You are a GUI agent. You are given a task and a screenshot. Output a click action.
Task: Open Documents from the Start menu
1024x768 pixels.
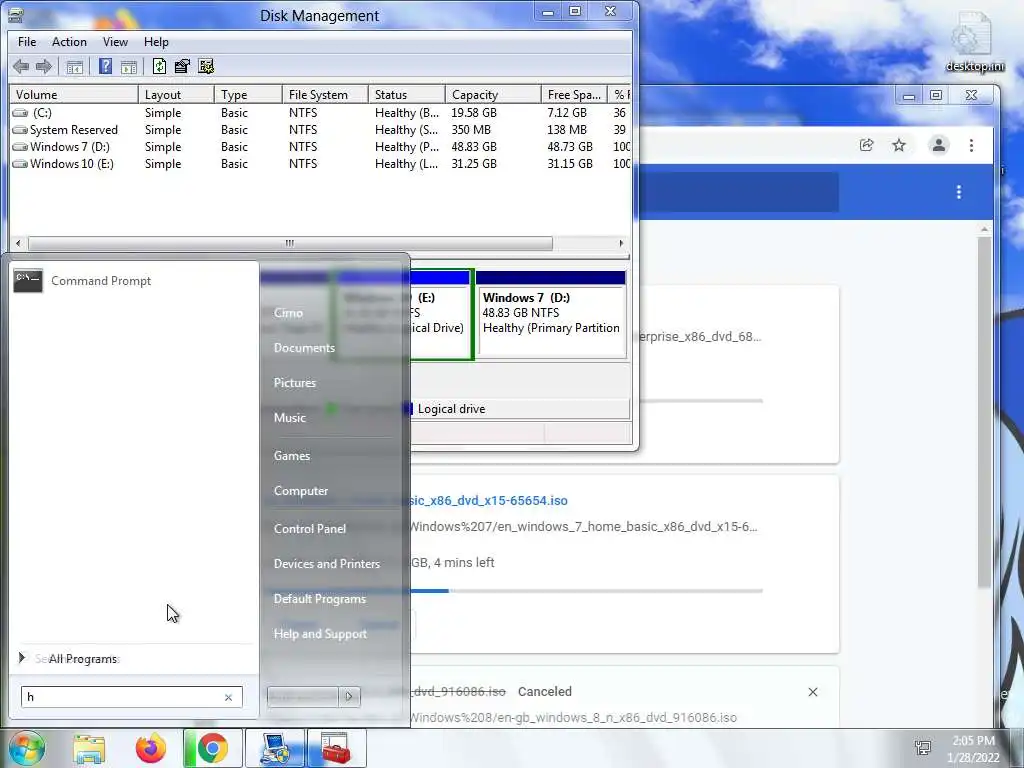304,348
